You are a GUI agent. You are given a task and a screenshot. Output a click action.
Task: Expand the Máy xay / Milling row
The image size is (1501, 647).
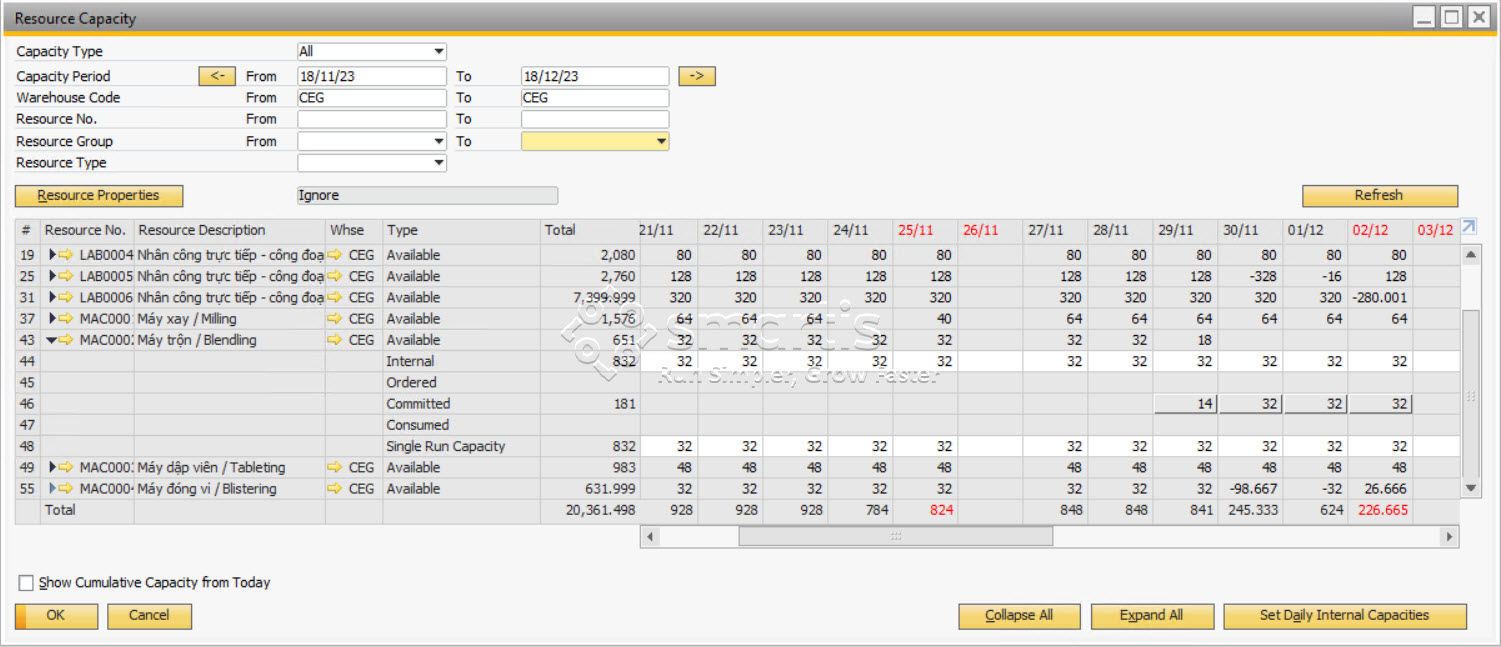[52, 319]
